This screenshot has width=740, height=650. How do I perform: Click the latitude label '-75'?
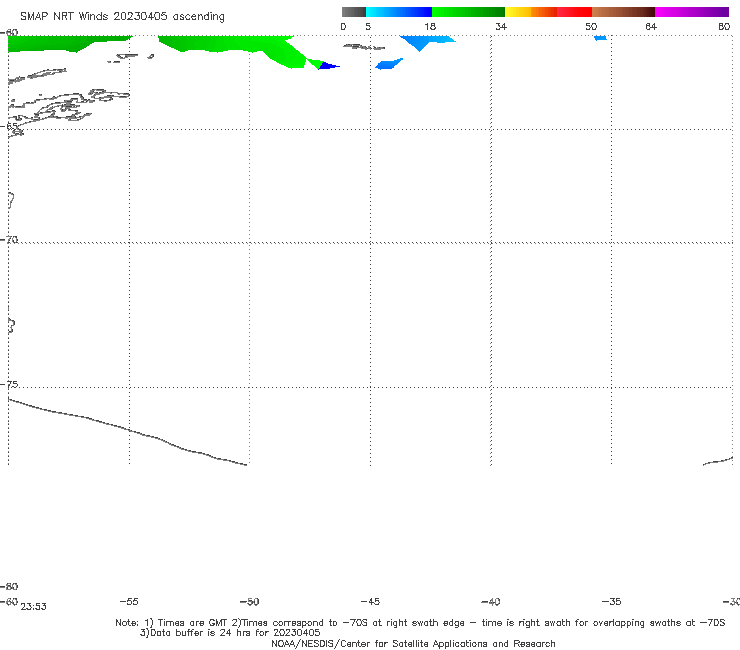point(9,384)
